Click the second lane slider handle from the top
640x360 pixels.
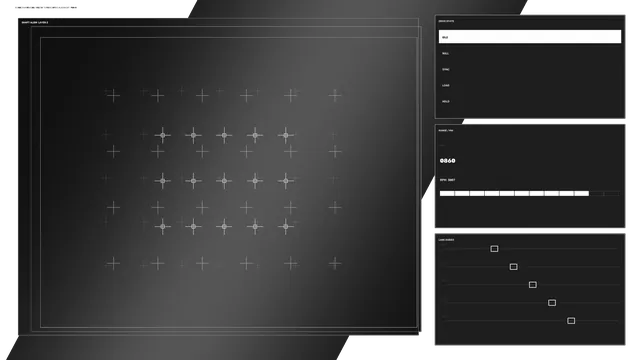513,267
